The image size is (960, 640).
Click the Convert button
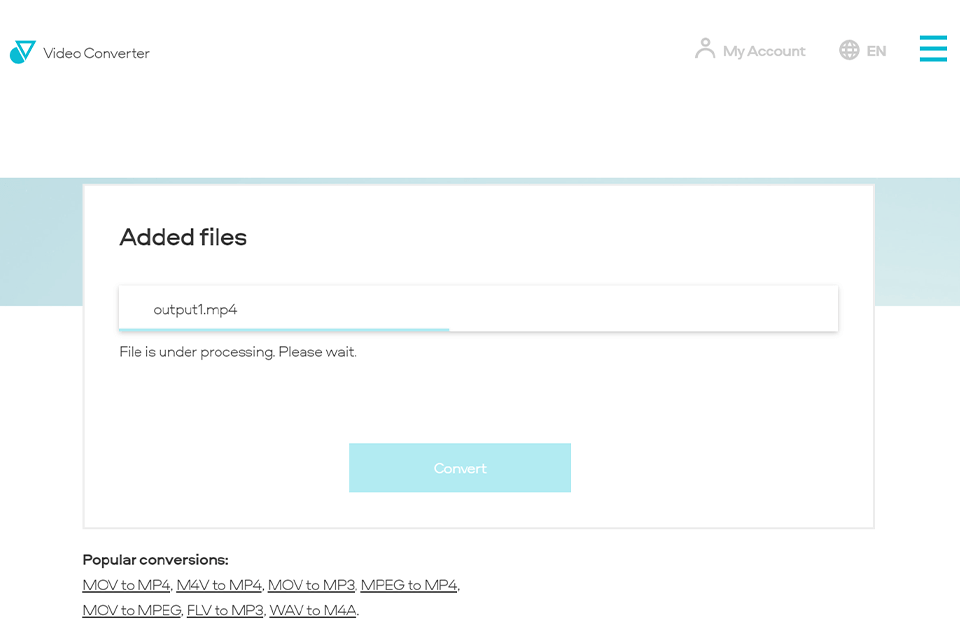[x=460, y=467]
